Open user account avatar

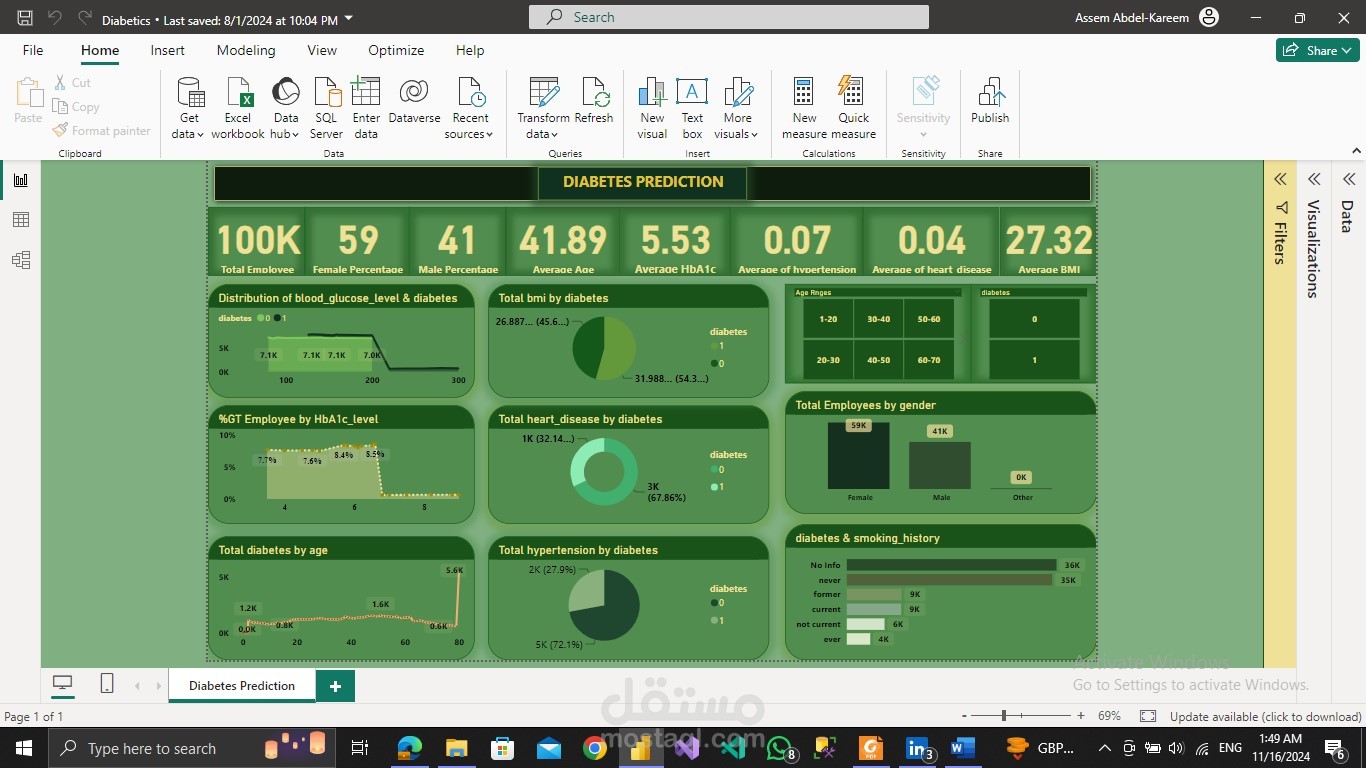pyautogui.click(x=1209, y=18)
